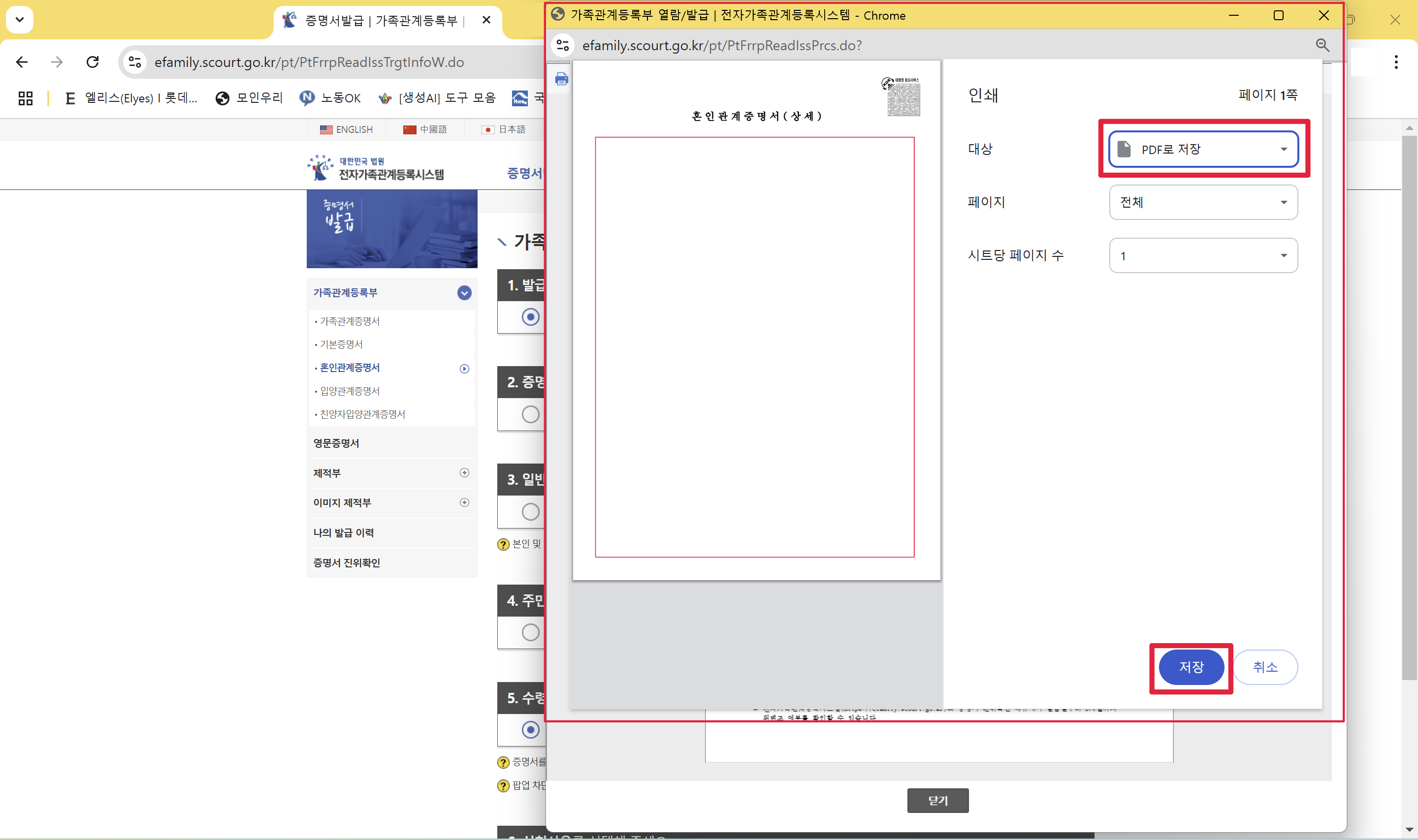Select the radio button under section 3. 일반
The image size is (1418, 840).
click(531, 512)
